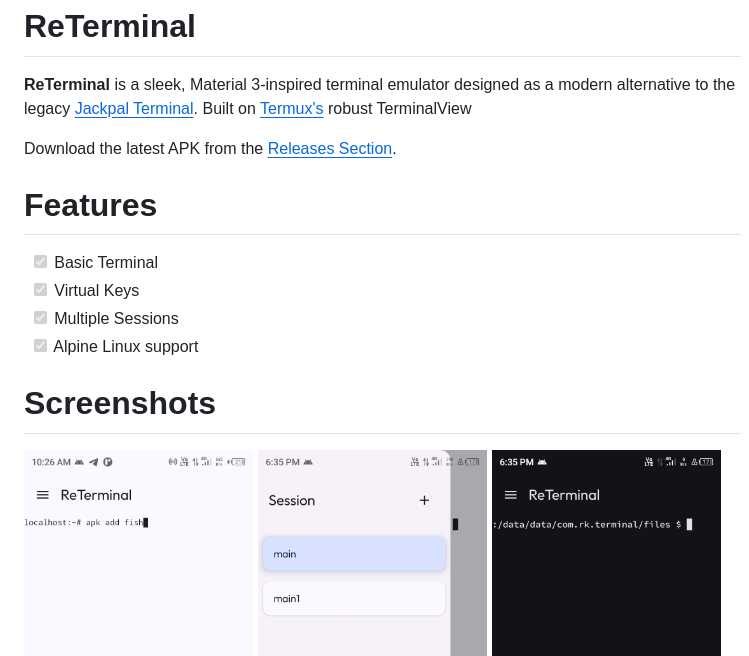Follow the Releases Section link

330,149
